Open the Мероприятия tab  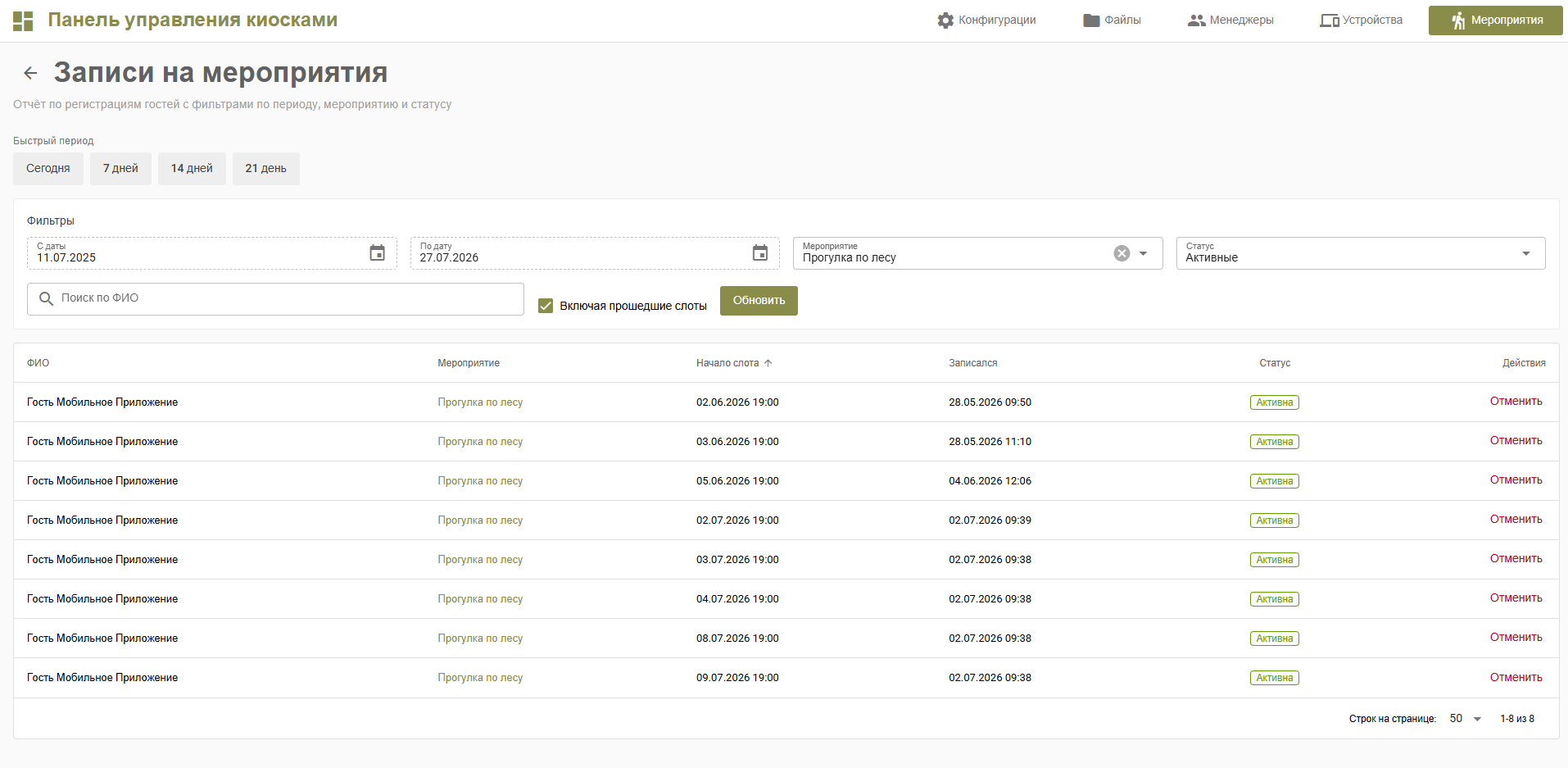(1496, 20)
